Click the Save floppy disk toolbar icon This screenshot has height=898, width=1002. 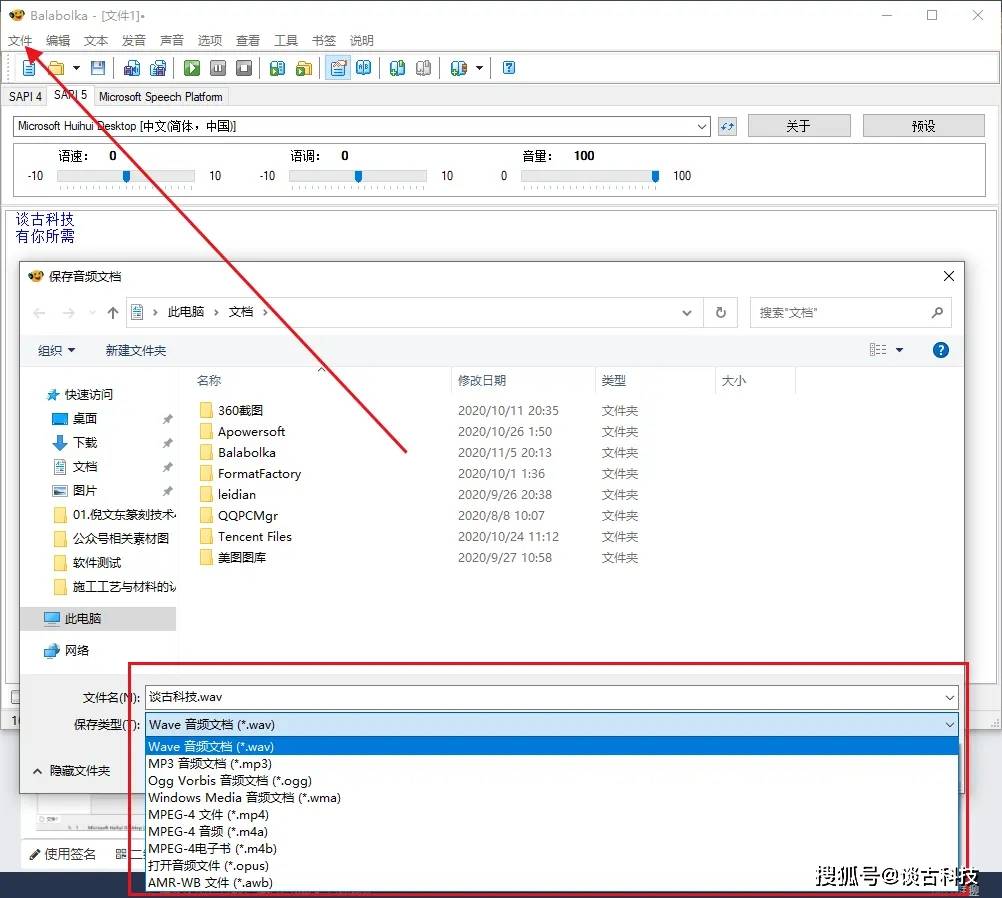pos(98,68)
